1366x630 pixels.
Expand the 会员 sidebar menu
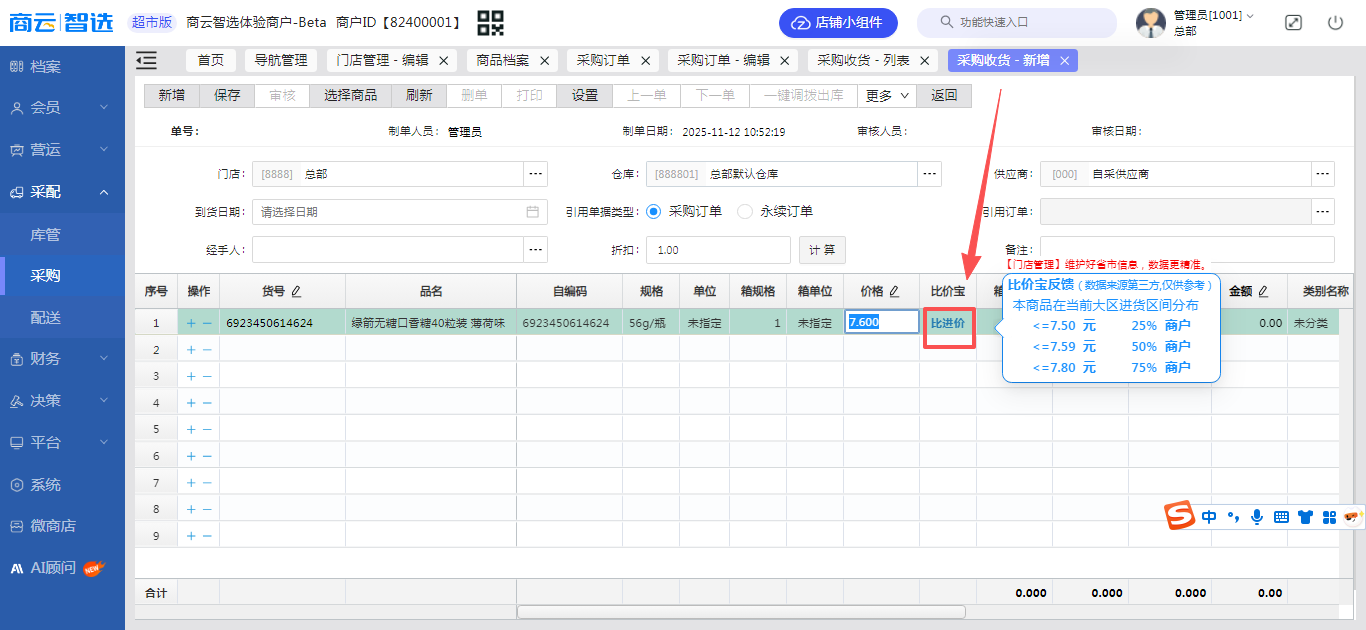pyautogui.click(x=62, y=107)
